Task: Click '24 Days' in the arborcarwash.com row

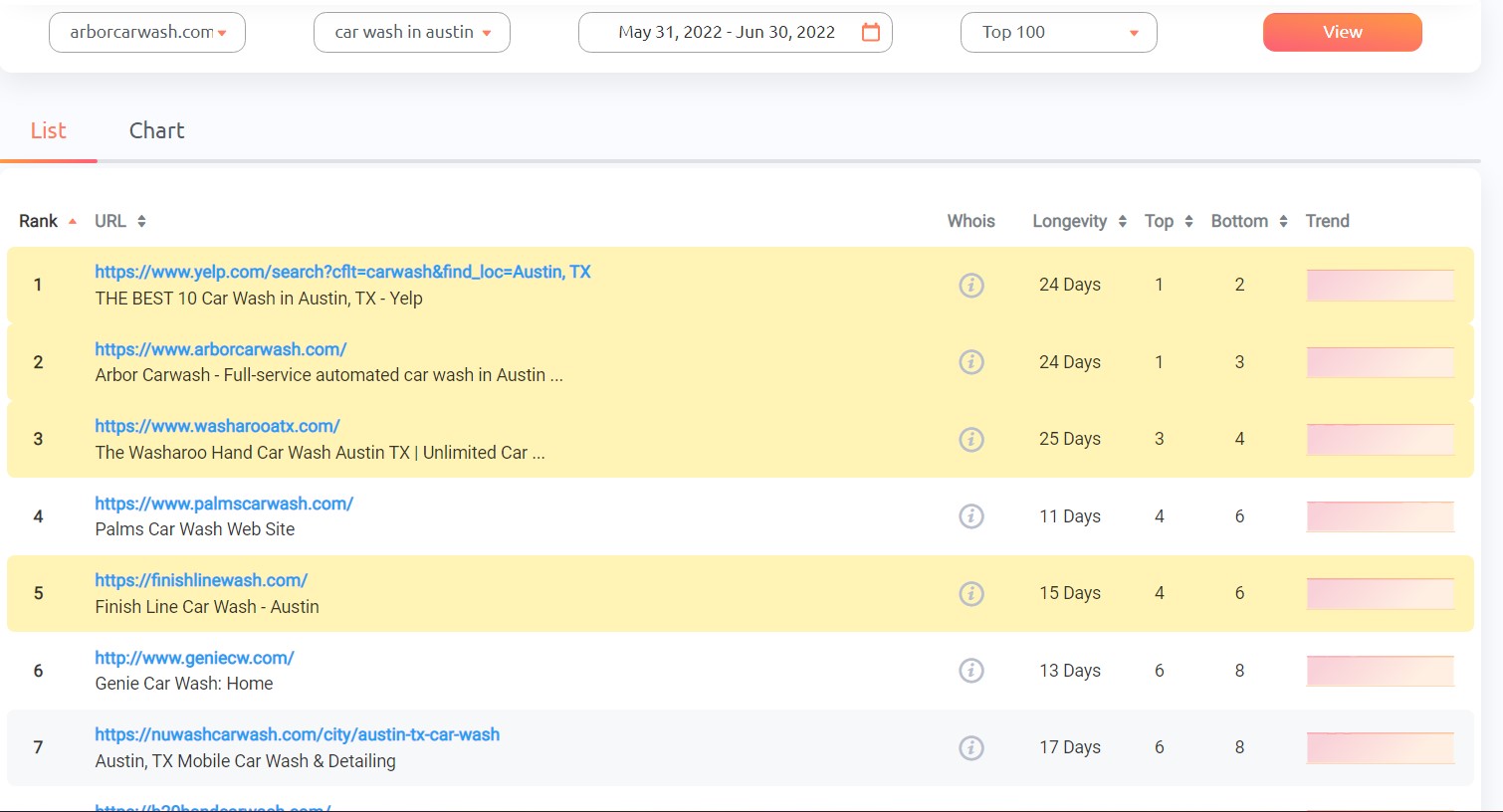Action: 1070,362
